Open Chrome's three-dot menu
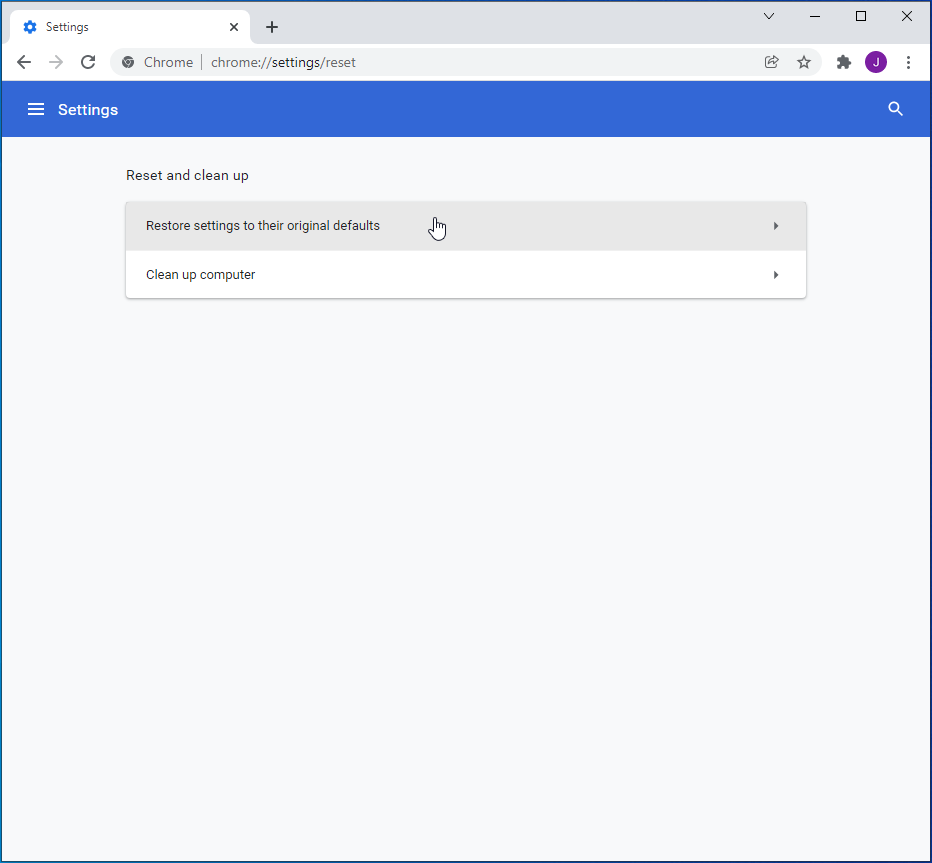This screenshot has width=932, height=863. click(909, 62)
